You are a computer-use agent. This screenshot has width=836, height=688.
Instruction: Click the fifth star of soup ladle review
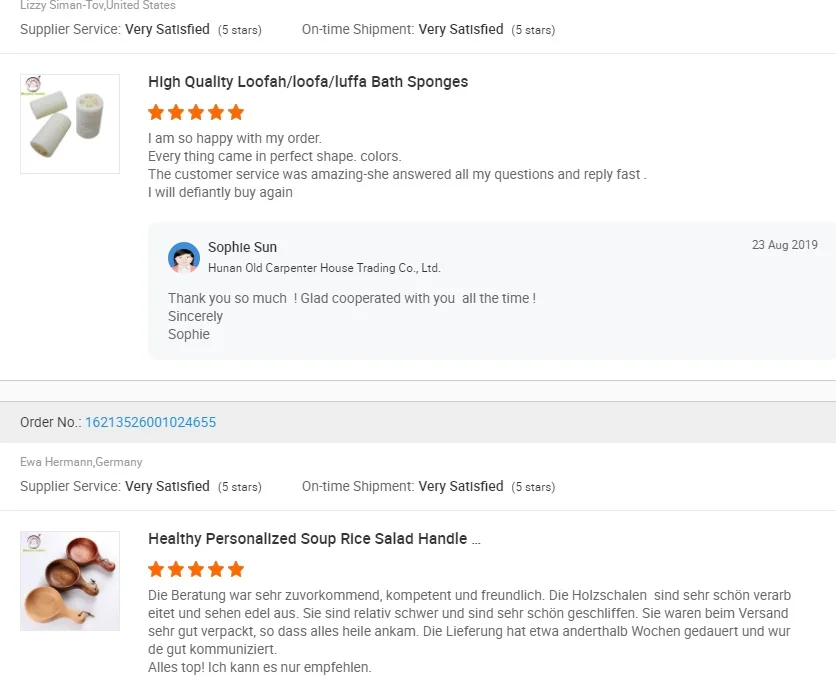coord(236,569)
